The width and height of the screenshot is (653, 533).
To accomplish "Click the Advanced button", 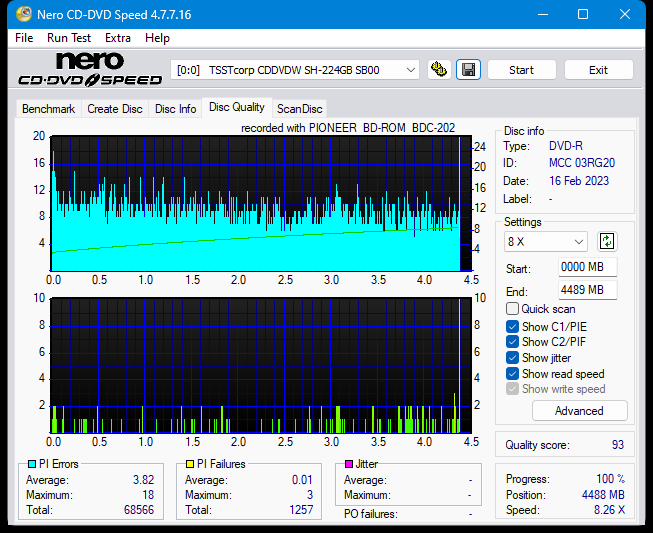I will point(579,411).
